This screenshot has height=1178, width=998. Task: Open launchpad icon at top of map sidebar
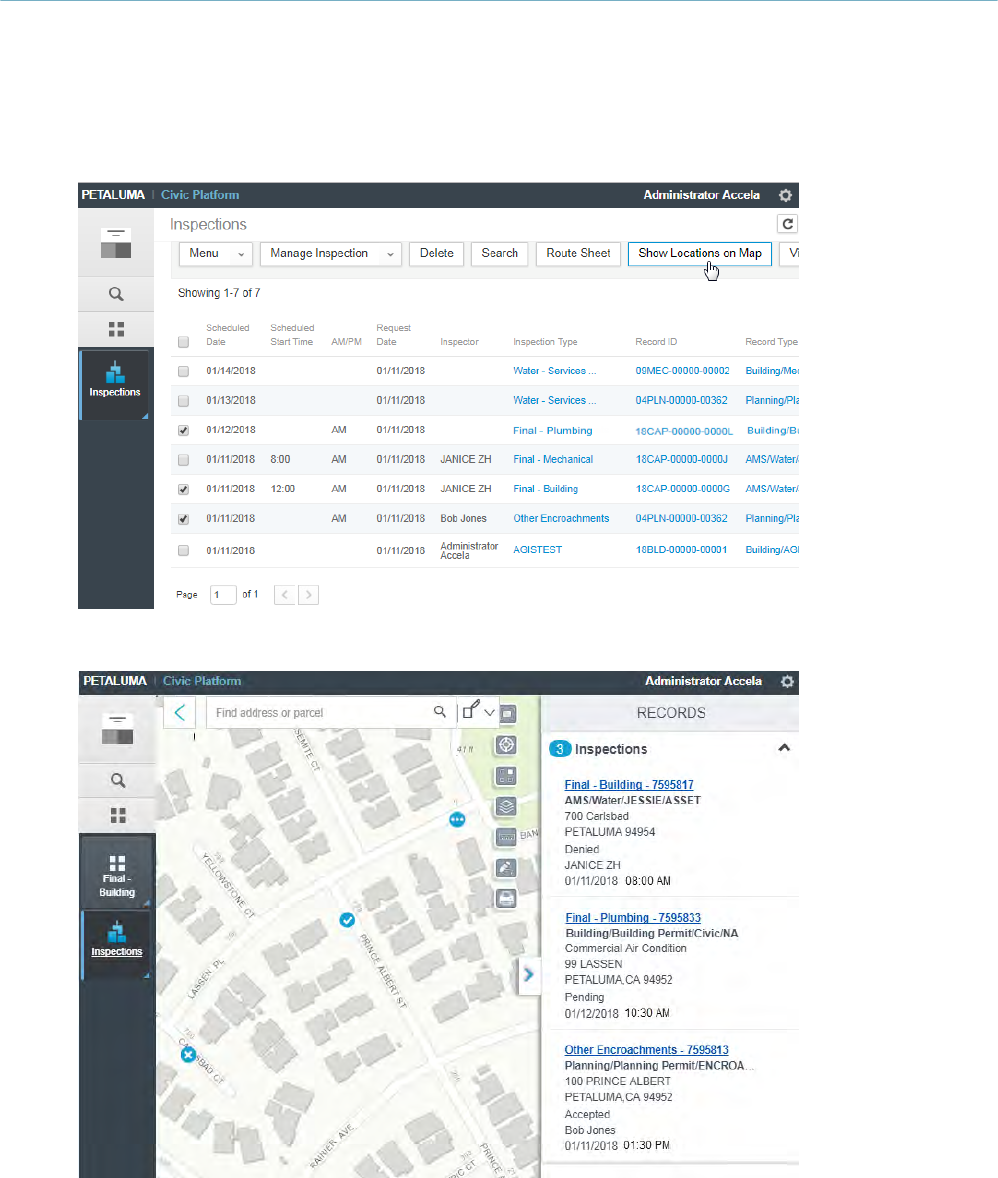click(x=118, y=729)
